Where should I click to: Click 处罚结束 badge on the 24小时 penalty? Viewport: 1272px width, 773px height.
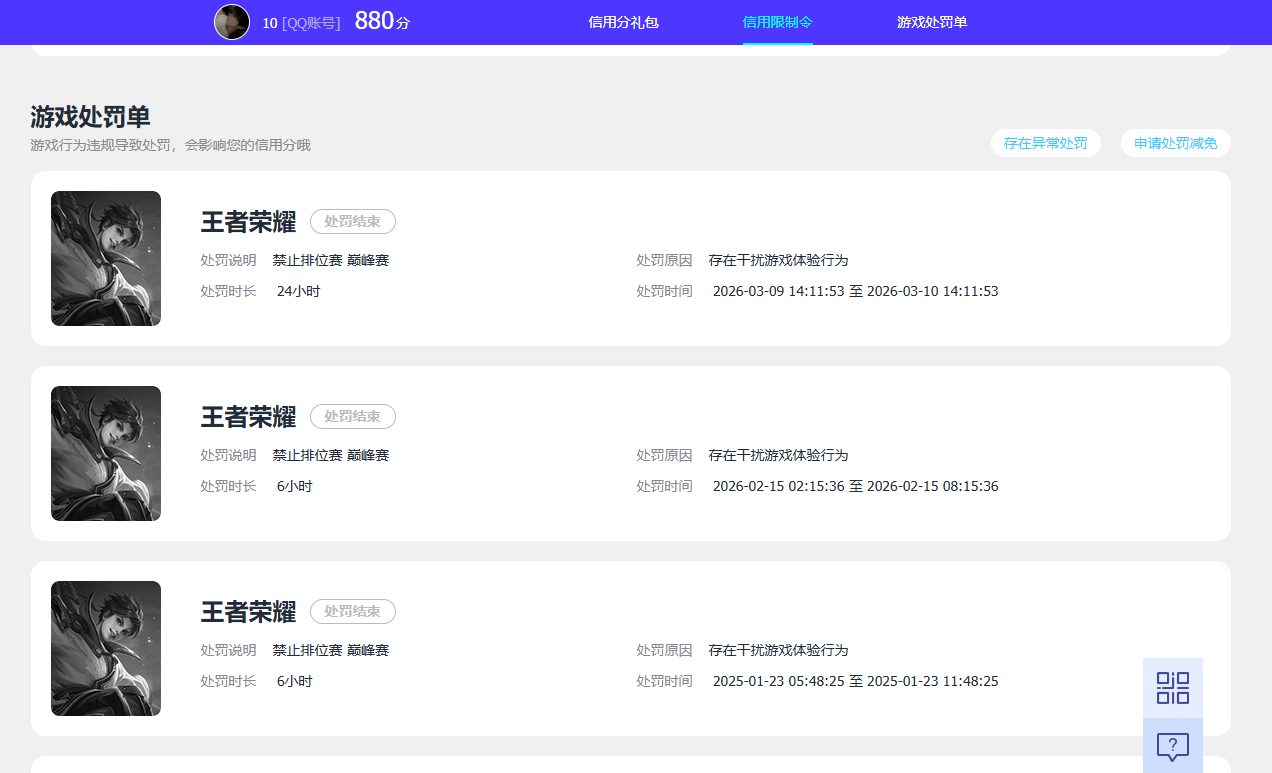pyautogui.click(x=353, y=221)
